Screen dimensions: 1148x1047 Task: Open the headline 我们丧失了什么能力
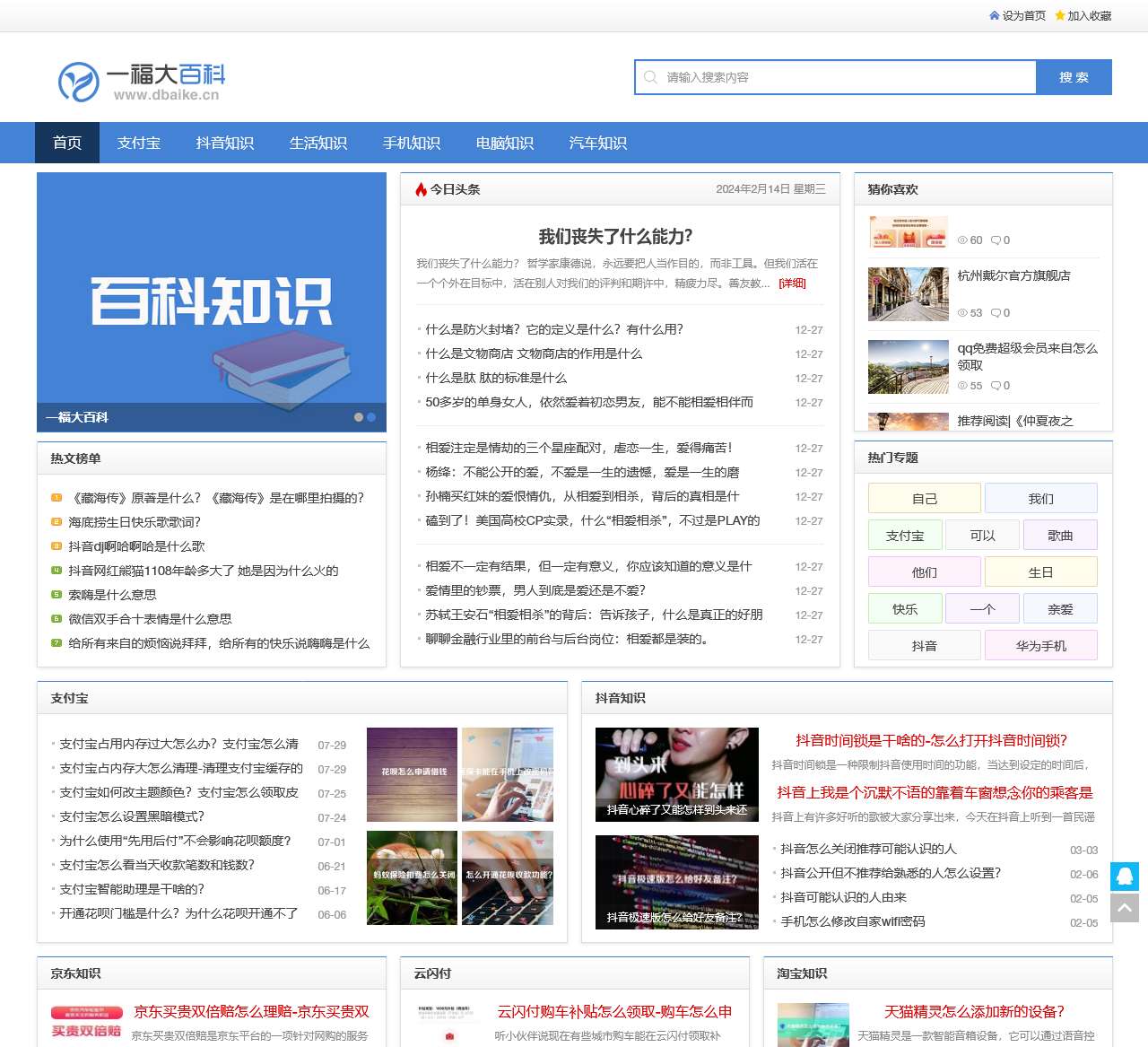(x=614, y=237)
